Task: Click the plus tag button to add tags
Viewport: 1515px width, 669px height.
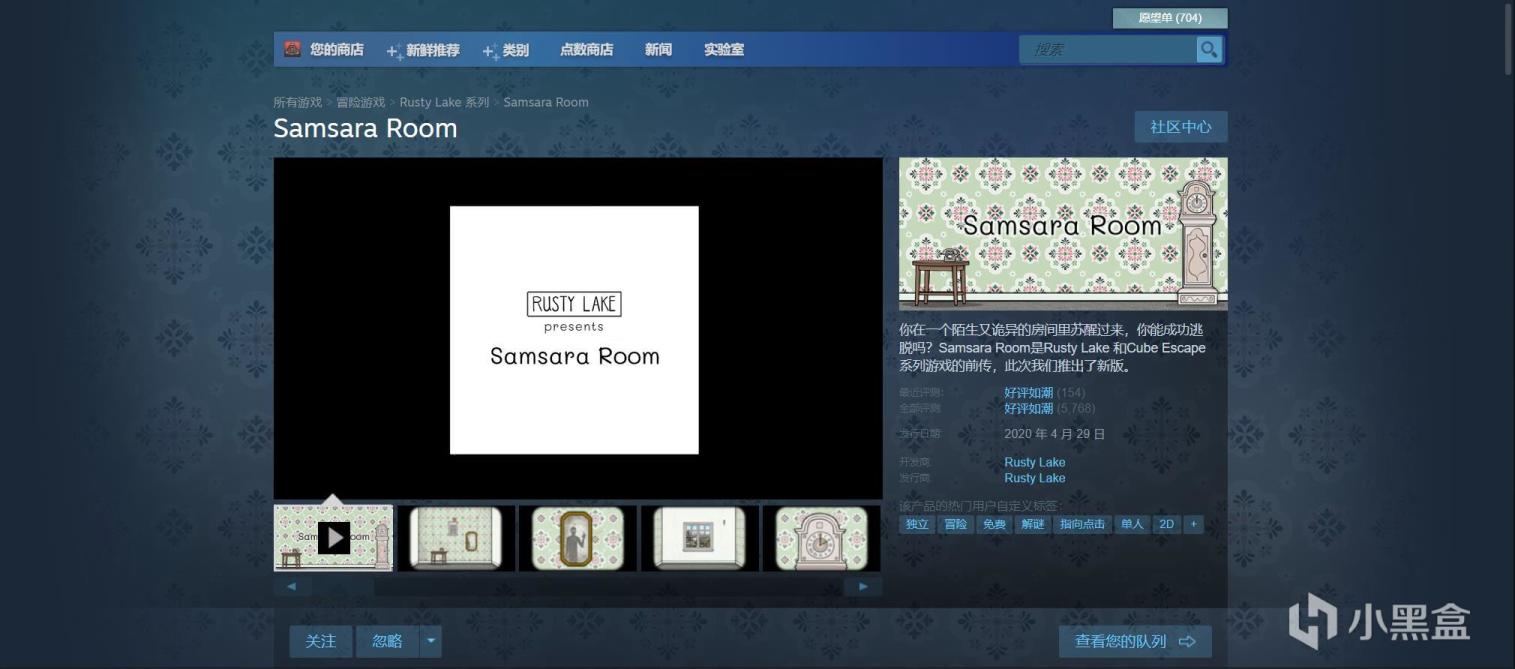Action: [1193, 524]
